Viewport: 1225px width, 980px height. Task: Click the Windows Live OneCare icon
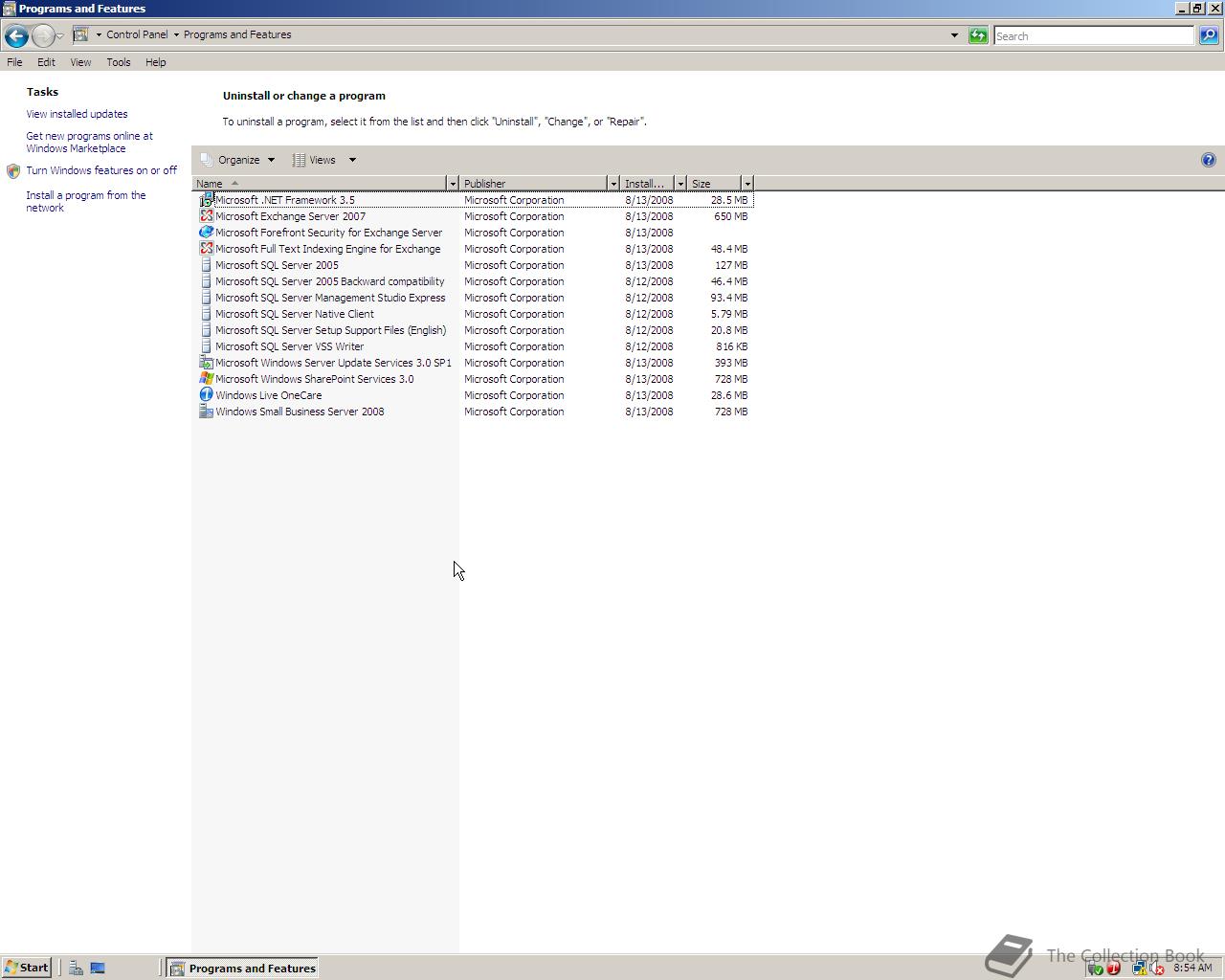(206, 395)
